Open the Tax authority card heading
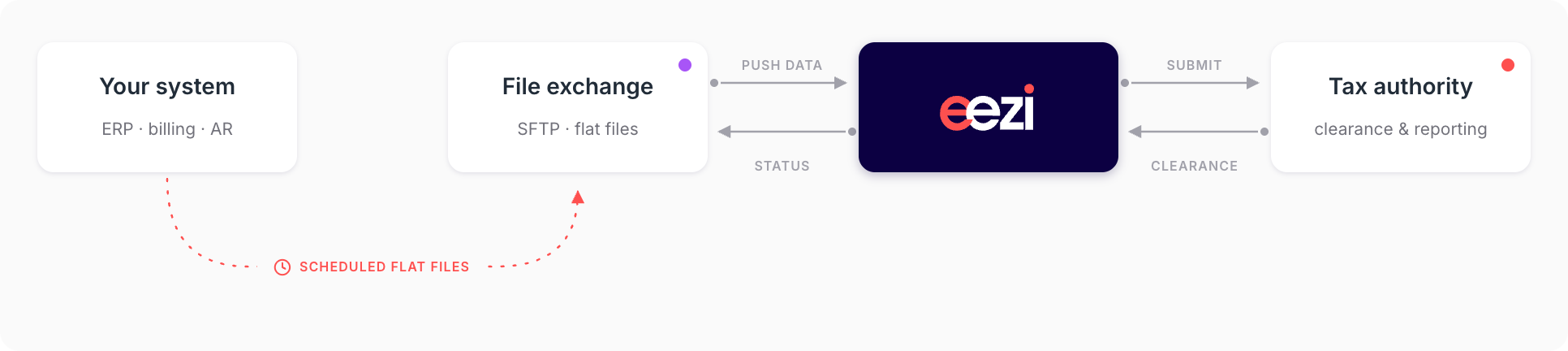This screenshot has width=1568, height=351. pyautogui.click(x=1401, y=86)
